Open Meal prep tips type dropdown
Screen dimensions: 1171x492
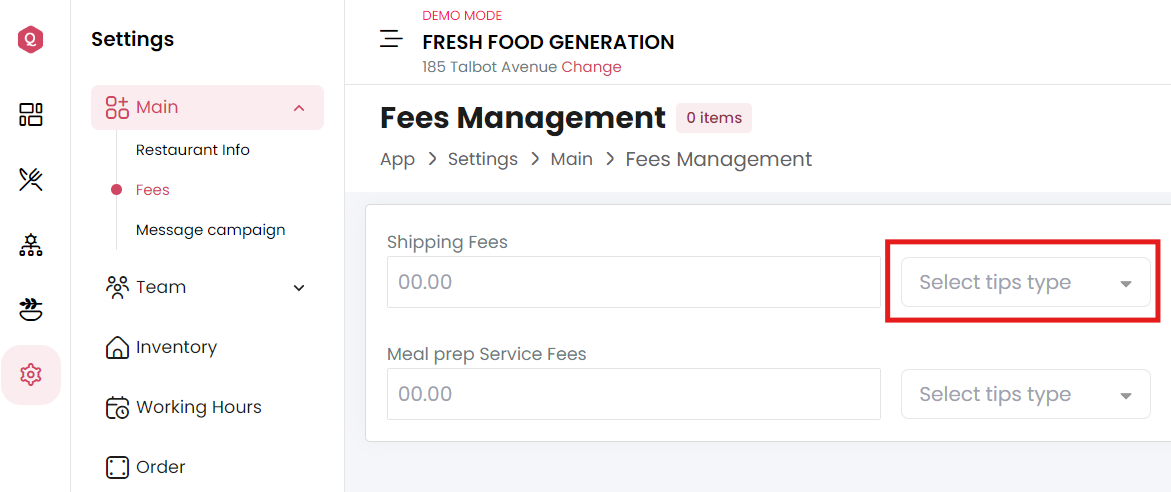(1025, 394)
